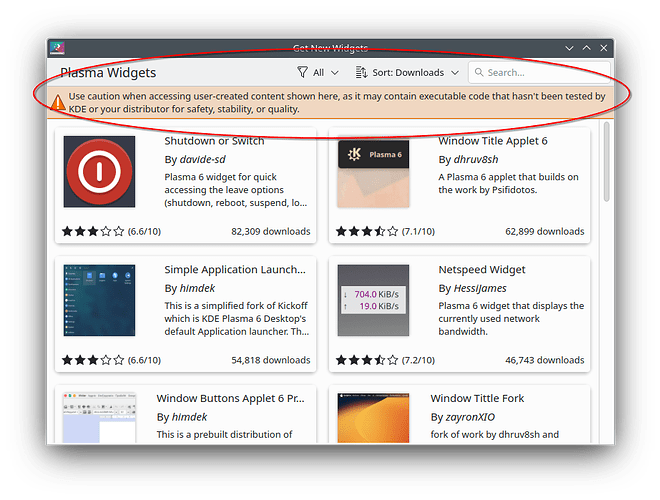This screenshot has width=660, height=500.
Task: Open Shutdown or Switch thumbnail
Action: (99, 171)
